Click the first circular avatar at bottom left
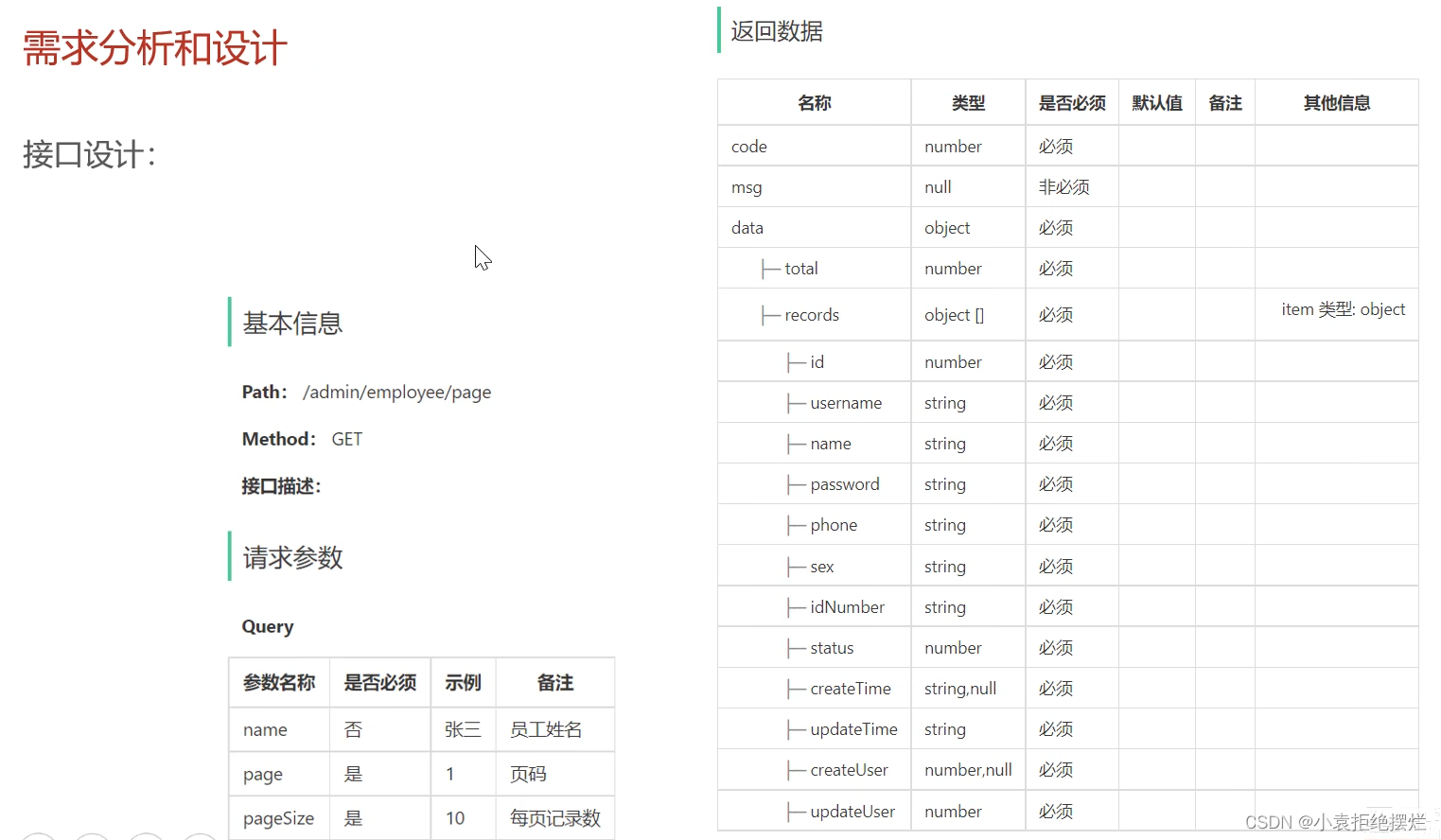The image size is (1441, 840). (40, 836)
